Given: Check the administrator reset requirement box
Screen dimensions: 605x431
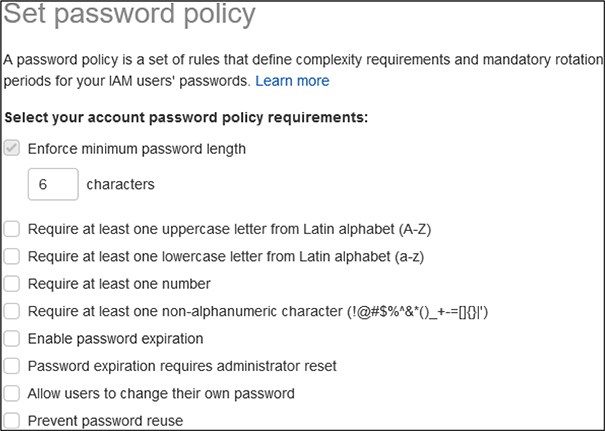Looking at the screenshot, I should [x=12, y=366].
